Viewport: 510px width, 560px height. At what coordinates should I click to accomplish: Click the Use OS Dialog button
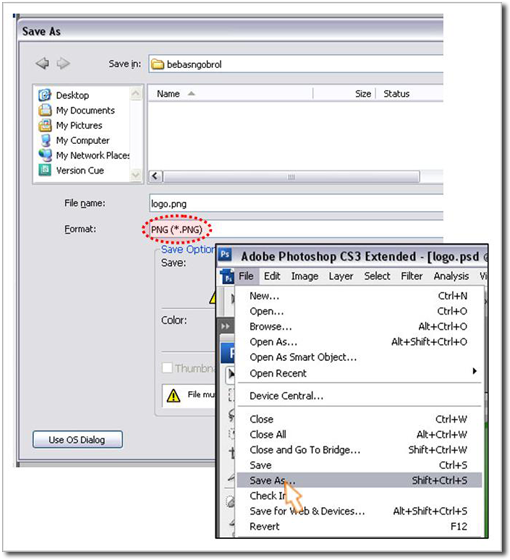77,439
